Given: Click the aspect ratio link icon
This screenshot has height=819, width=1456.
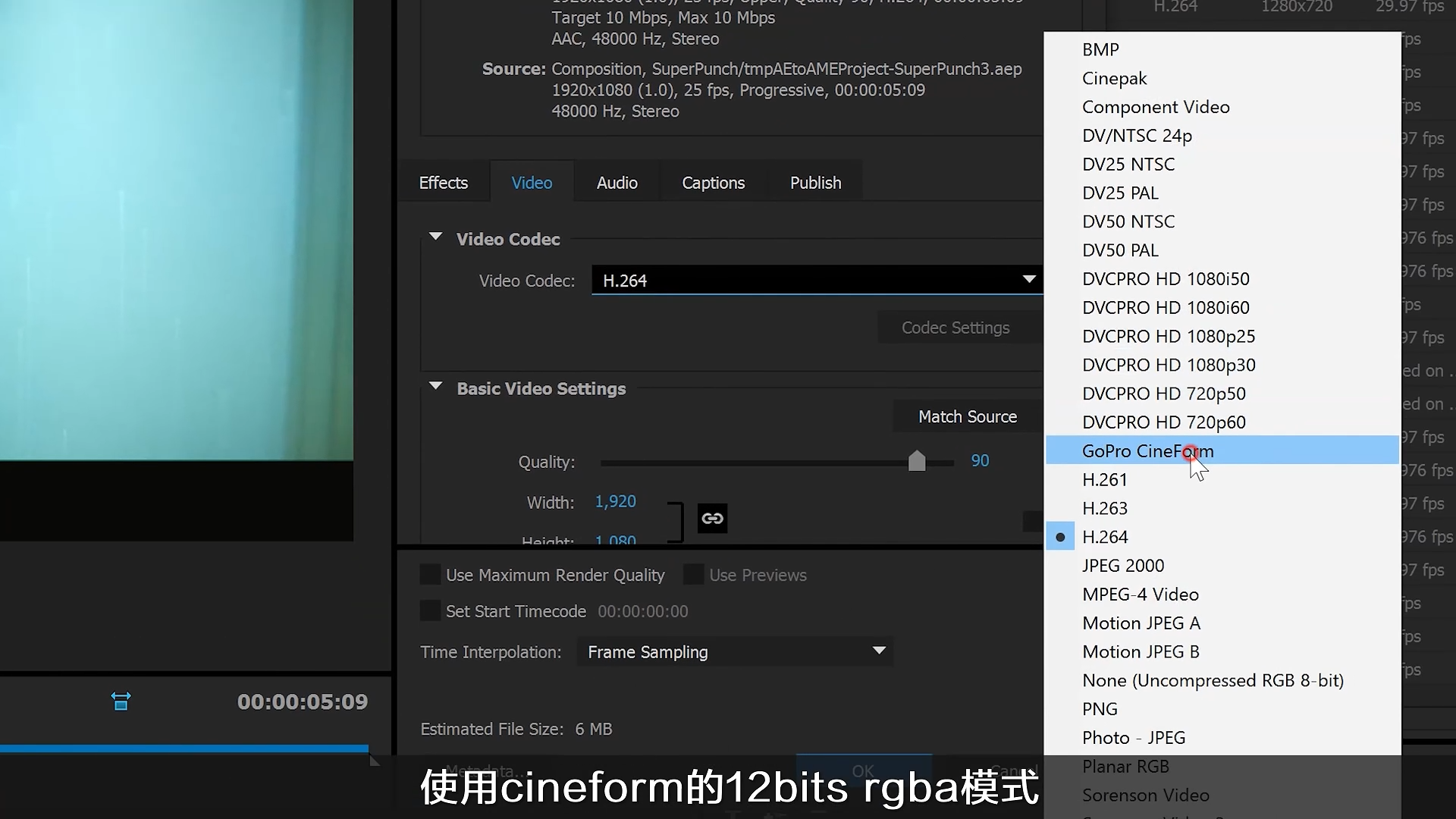Looking at the screenshot, I should tap(712, 519).
